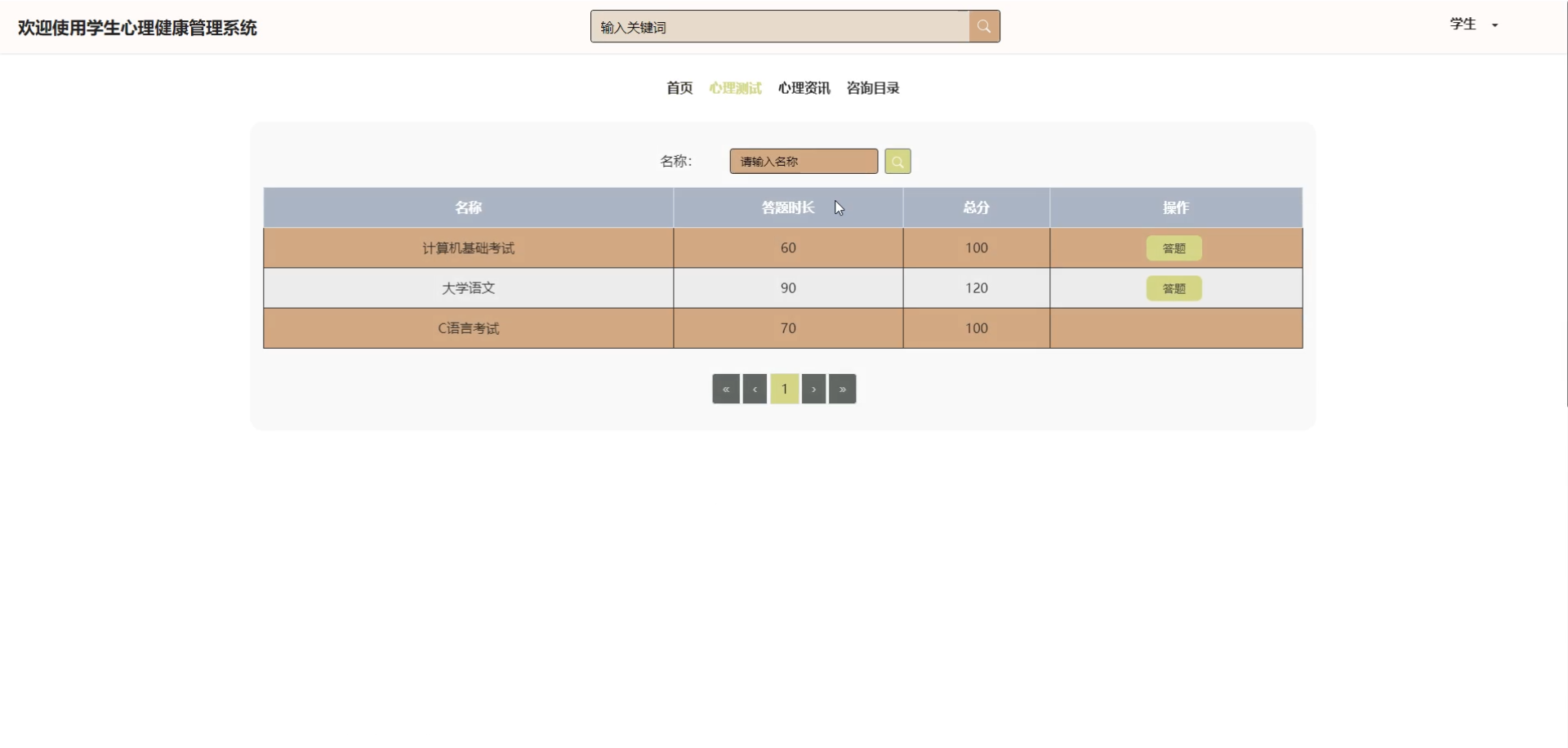This screenshot has width=1568, height=748.
Task: Click the 名称: label beside input
Action: tap(676, 162)
